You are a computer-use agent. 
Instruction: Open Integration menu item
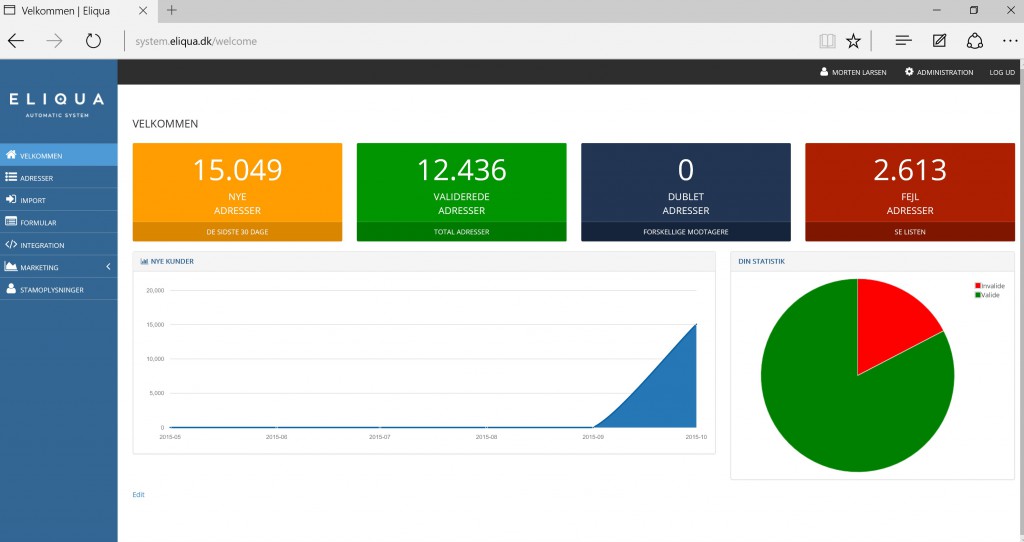click(59, 245)
